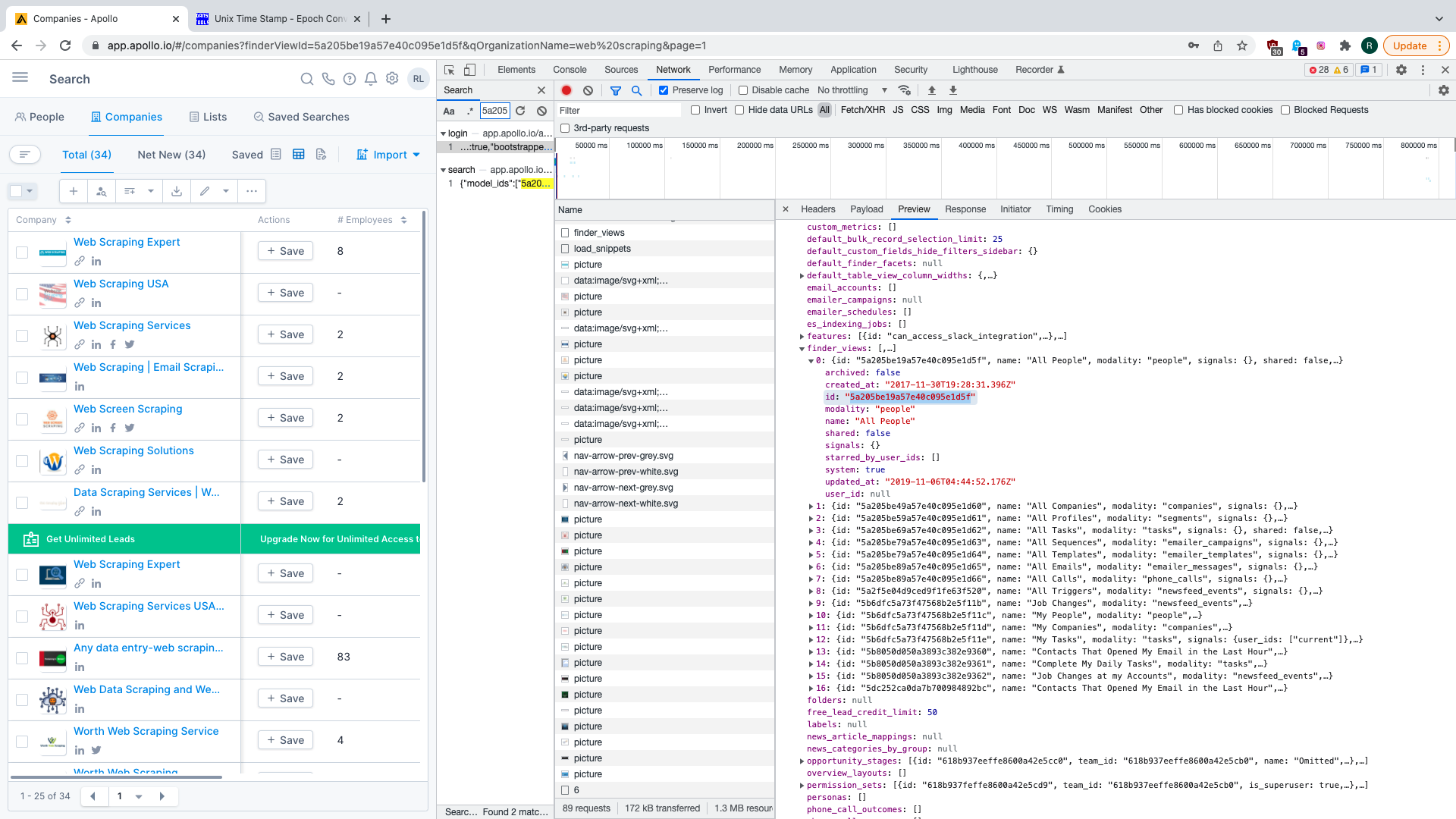Click DevTools inspect element picker icon
1456x819 pixels.
[450, 70]
